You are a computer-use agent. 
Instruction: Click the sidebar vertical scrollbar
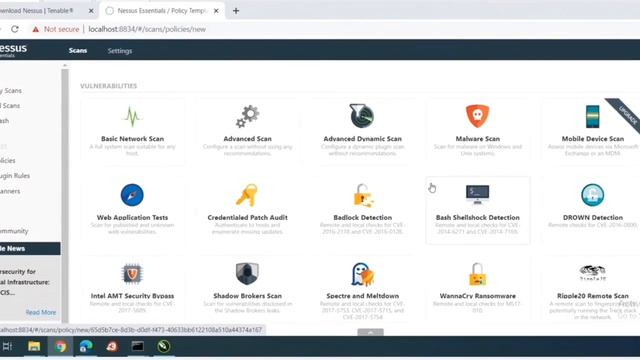pyautogui.click(x=64, y=196)
